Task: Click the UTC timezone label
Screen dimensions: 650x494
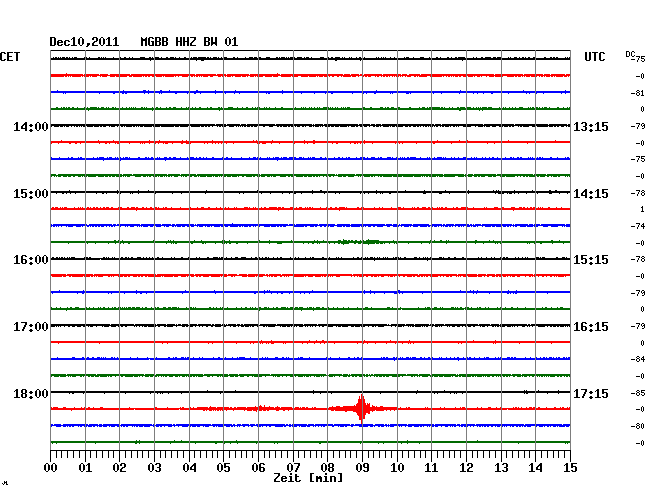Action: click(x=594, y=57)
